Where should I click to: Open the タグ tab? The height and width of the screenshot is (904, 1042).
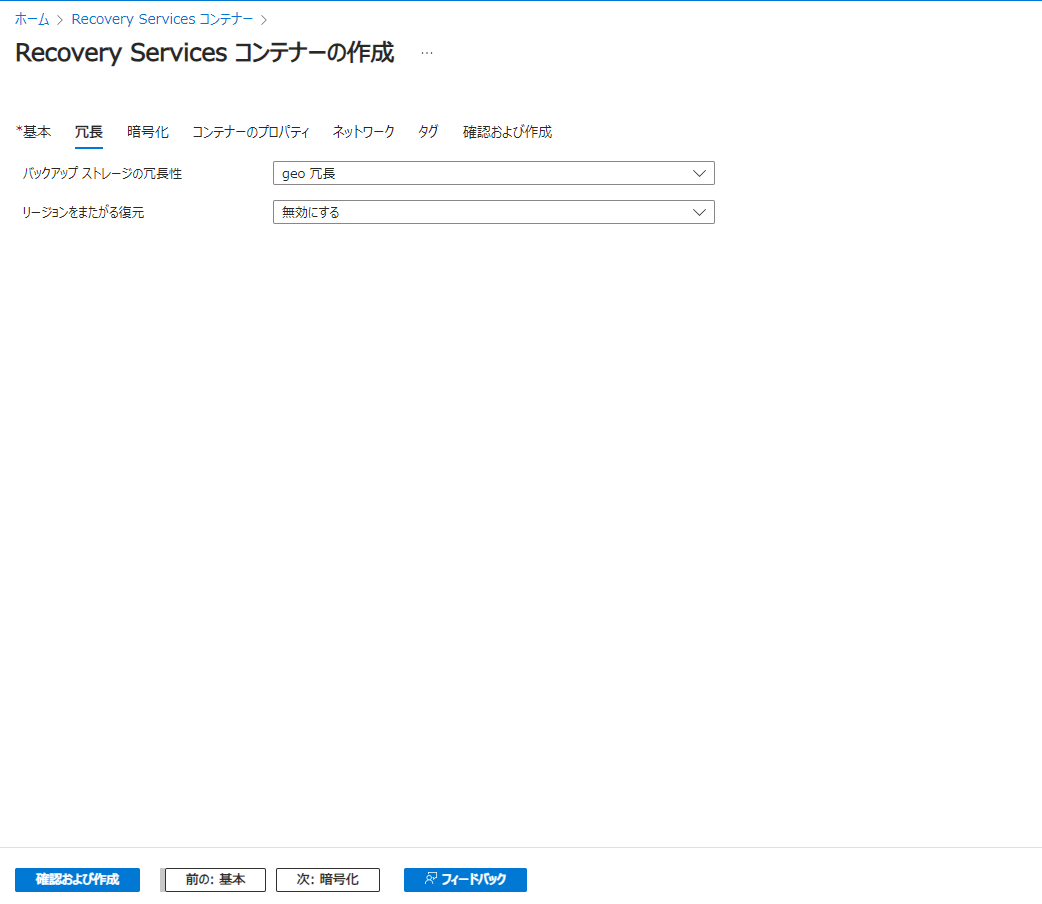[x=427, y=131]
